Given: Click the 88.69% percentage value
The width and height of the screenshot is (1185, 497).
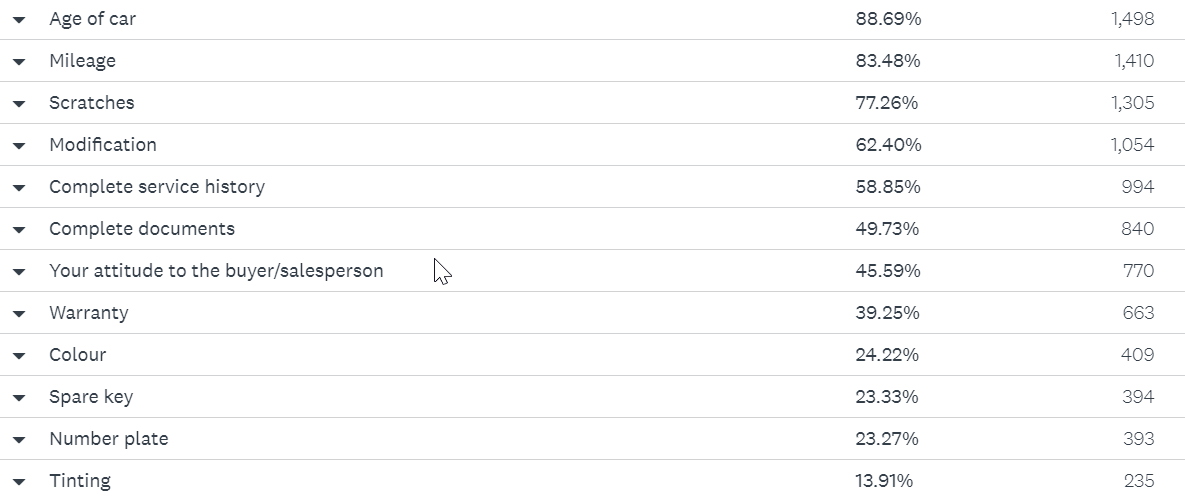Looking at the screenshot, I should [888, 19].
